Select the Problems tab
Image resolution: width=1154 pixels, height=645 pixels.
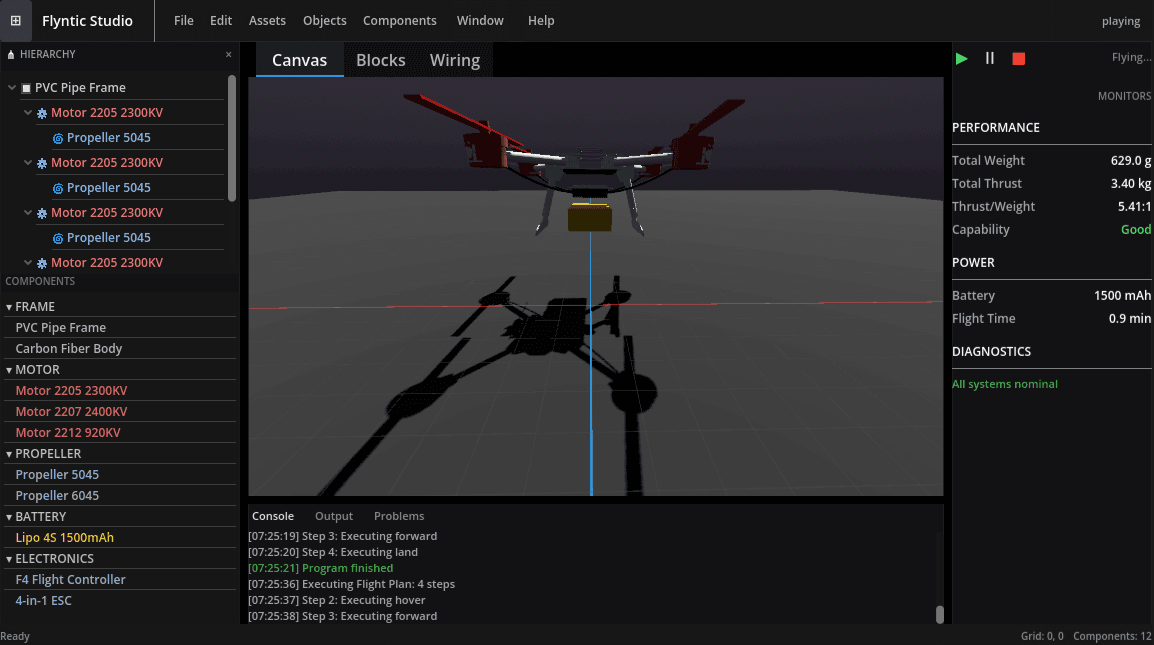pyautogui.click(x=399, y=516)
